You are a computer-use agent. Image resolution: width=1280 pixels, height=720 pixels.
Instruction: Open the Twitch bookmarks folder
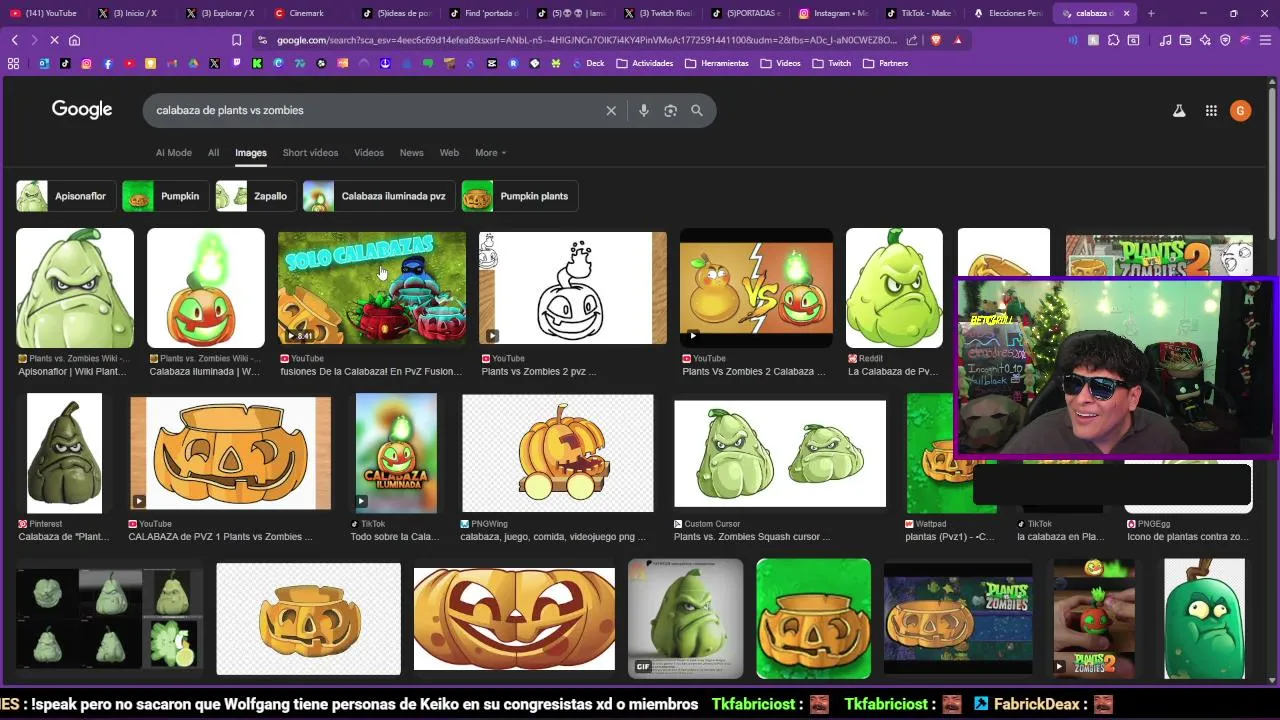click(832, 63)
